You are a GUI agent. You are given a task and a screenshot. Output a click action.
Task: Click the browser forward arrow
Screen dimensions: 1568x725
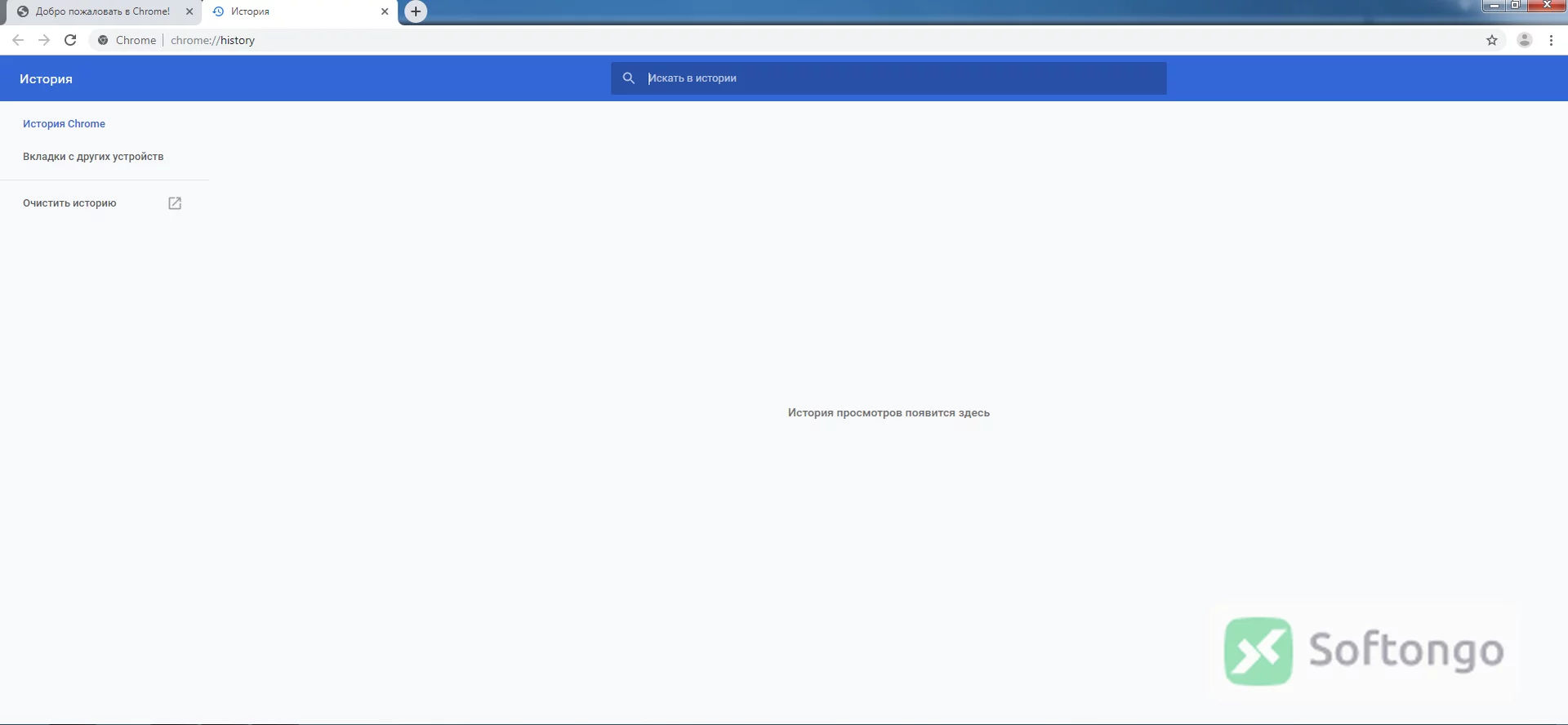coord(44,40)
